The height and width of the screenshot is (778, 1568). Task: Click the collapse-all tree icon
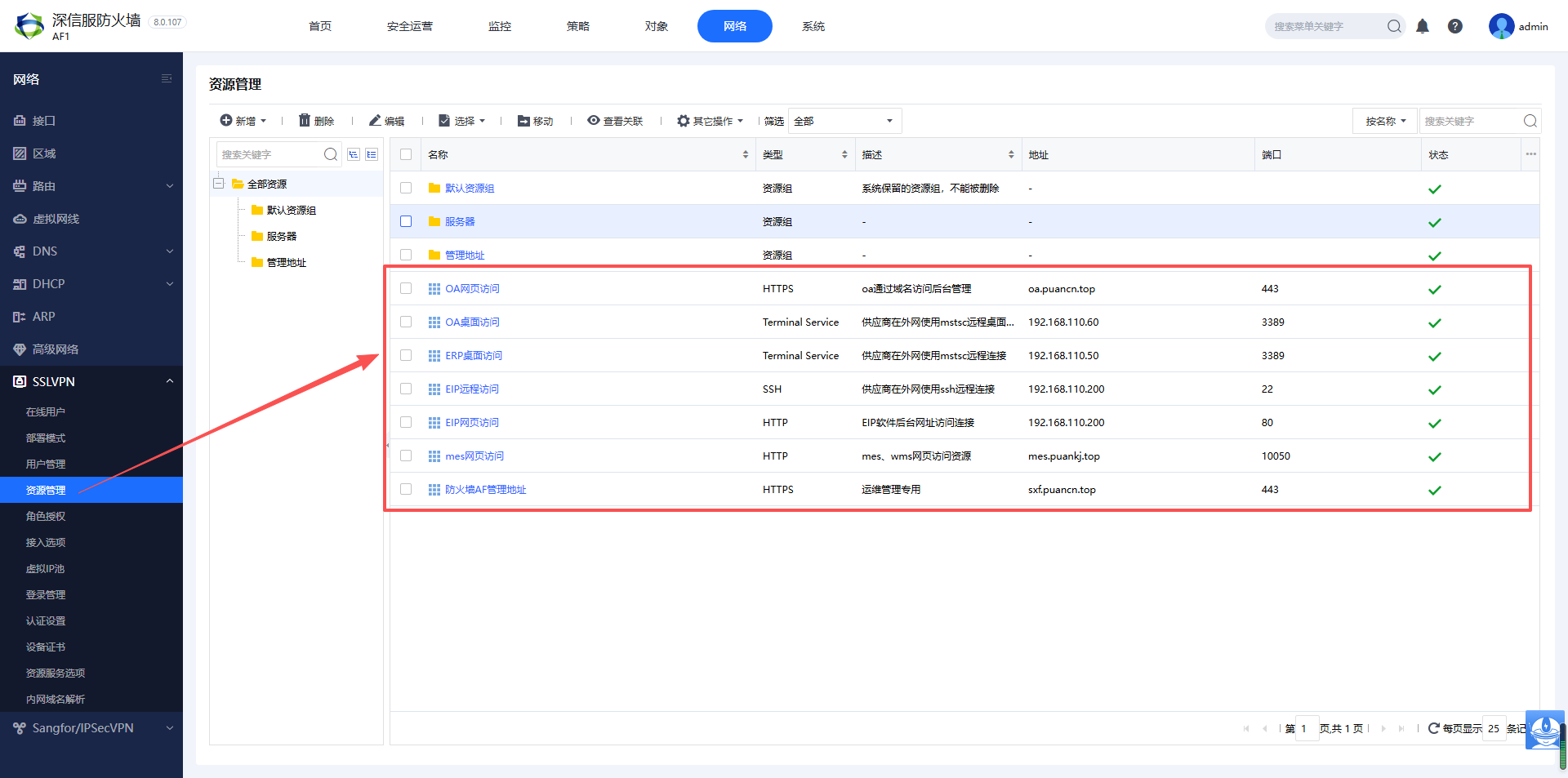click(372, 154)
